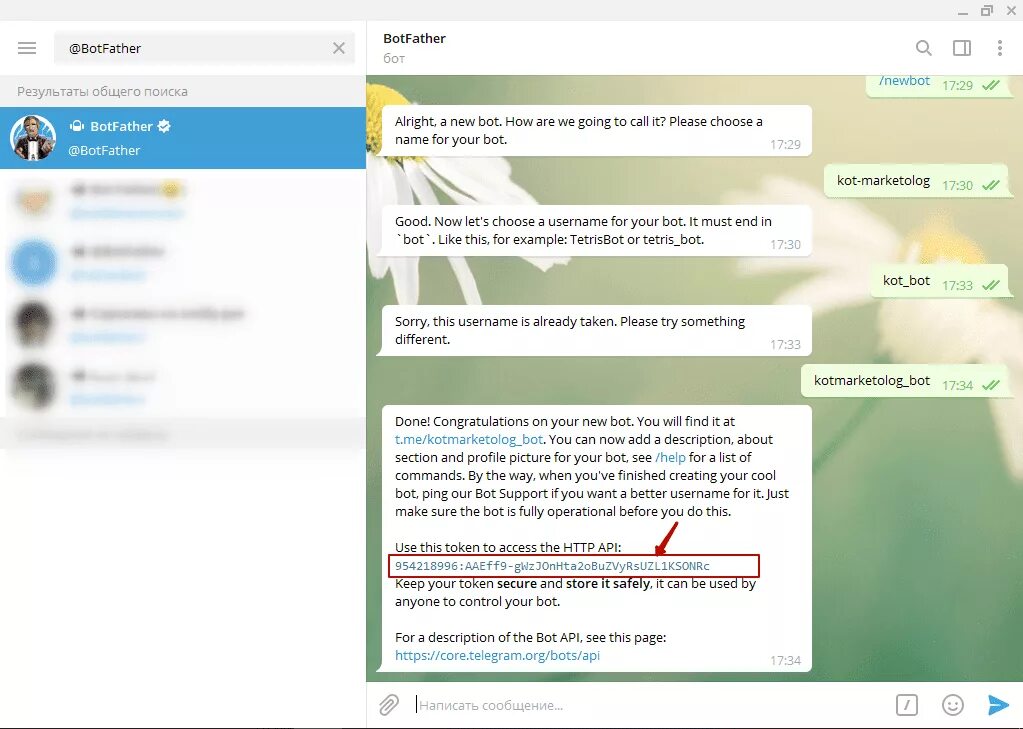Open the core.telegram.org/bots/api link
Viewport: 1023px width, 729px height.
coord(497,655)
